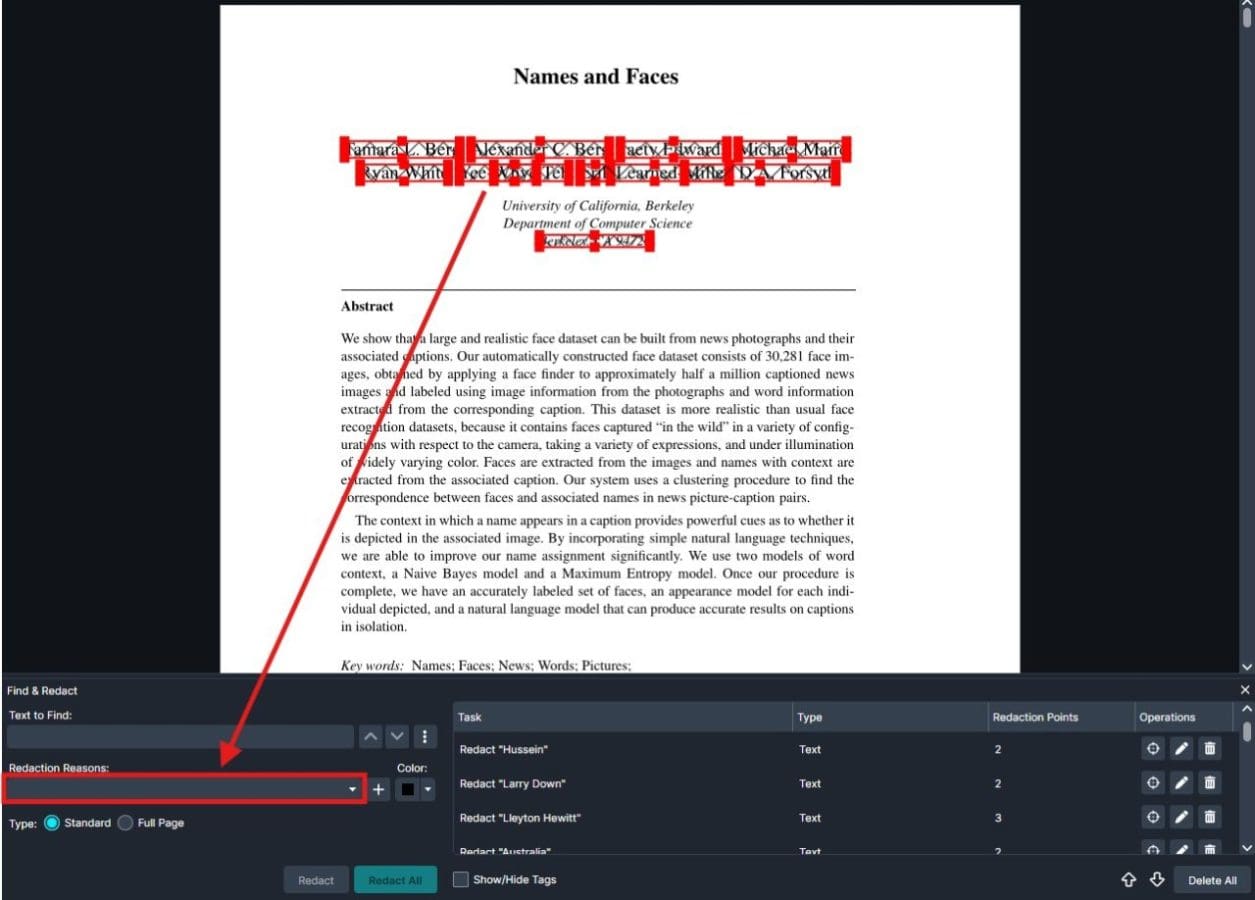This screenshot has height=900, width=1255.
Task: Click the trash icon for Redact "Australia"
Action: coord(1208,848)
